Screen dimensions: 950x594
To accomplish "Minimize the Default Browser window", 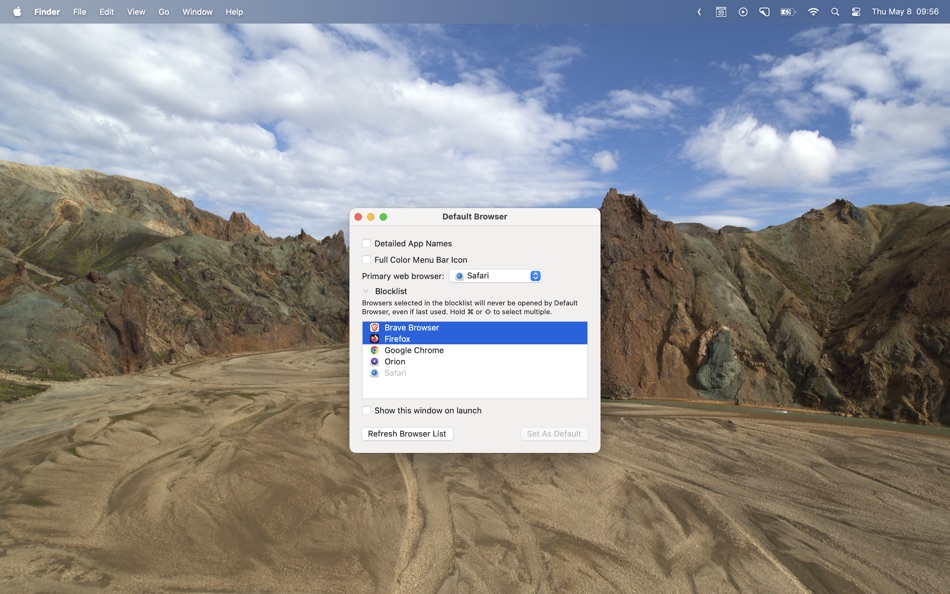I will (x=371, y=217).
